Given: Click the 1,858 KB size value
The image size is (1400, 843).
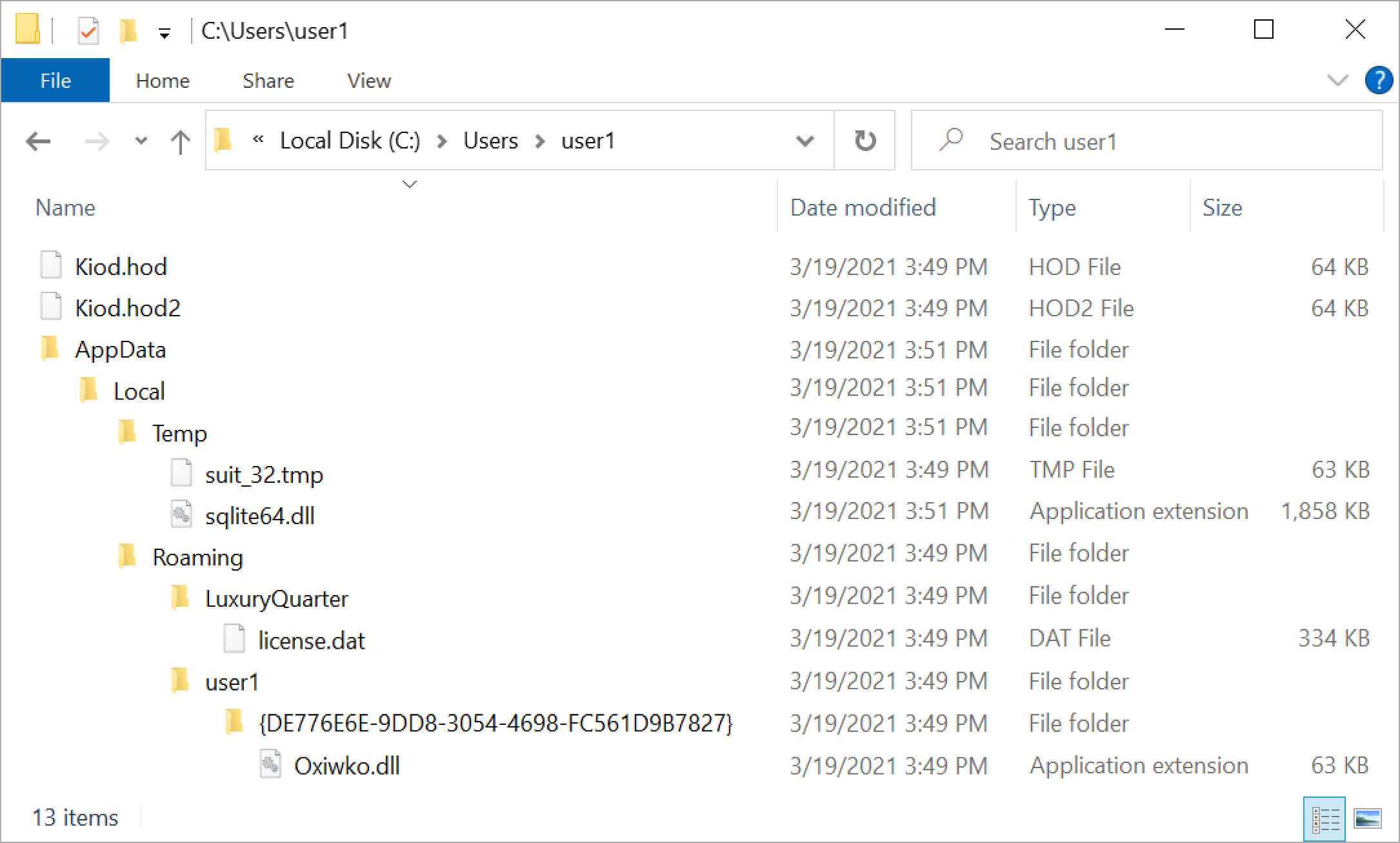Looking at the screenshot, I should (x=1325, y=511).
